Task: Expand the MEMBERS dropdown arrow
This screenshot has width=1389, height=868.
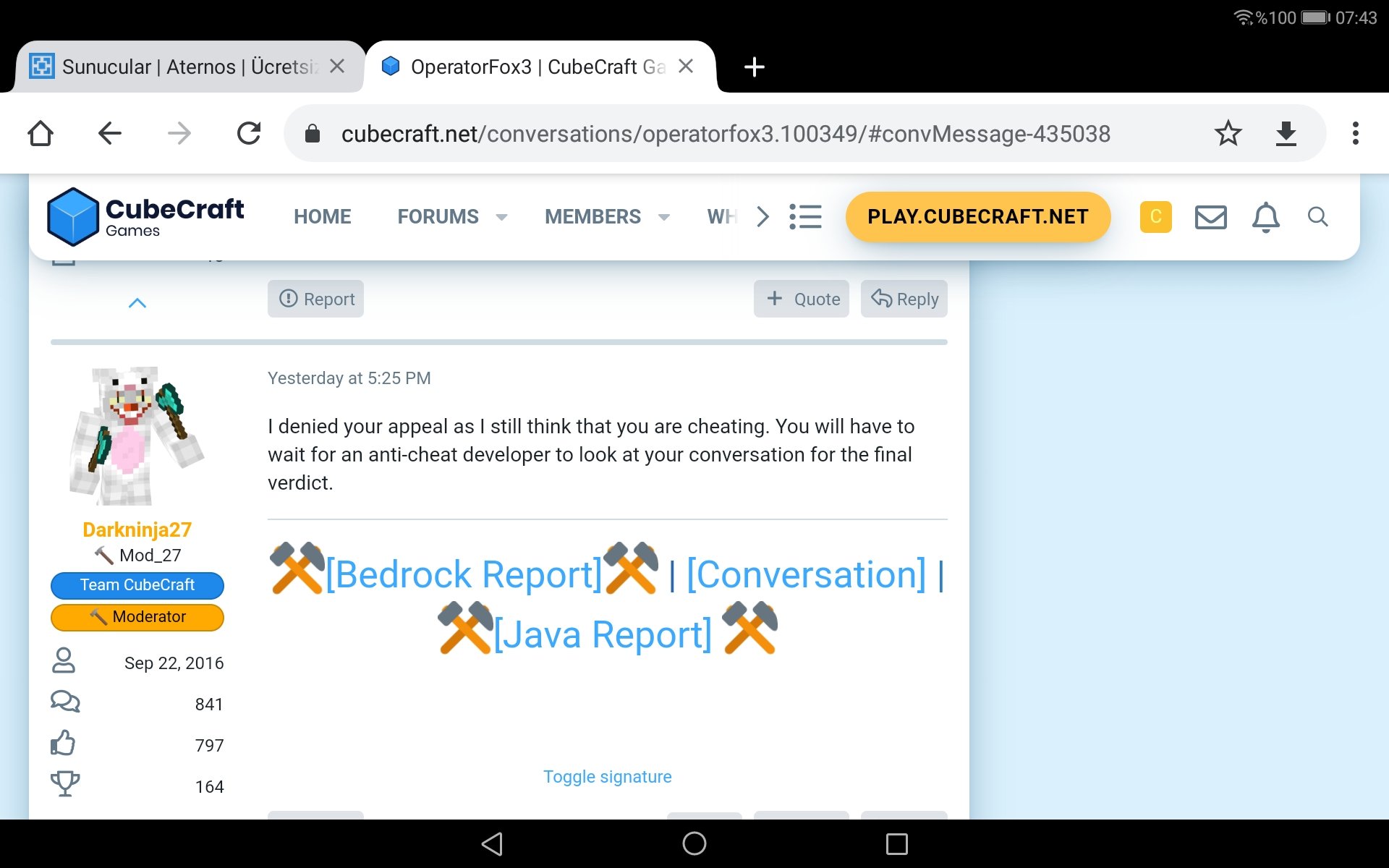Action: pyautogui.click(x=664, y=217)
